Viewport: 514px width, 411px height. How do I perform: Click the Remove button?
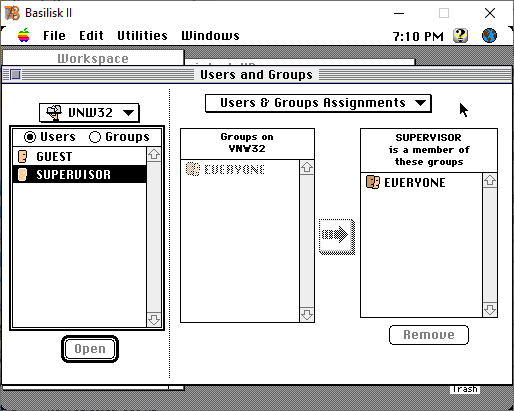click(x=429, y=335)
